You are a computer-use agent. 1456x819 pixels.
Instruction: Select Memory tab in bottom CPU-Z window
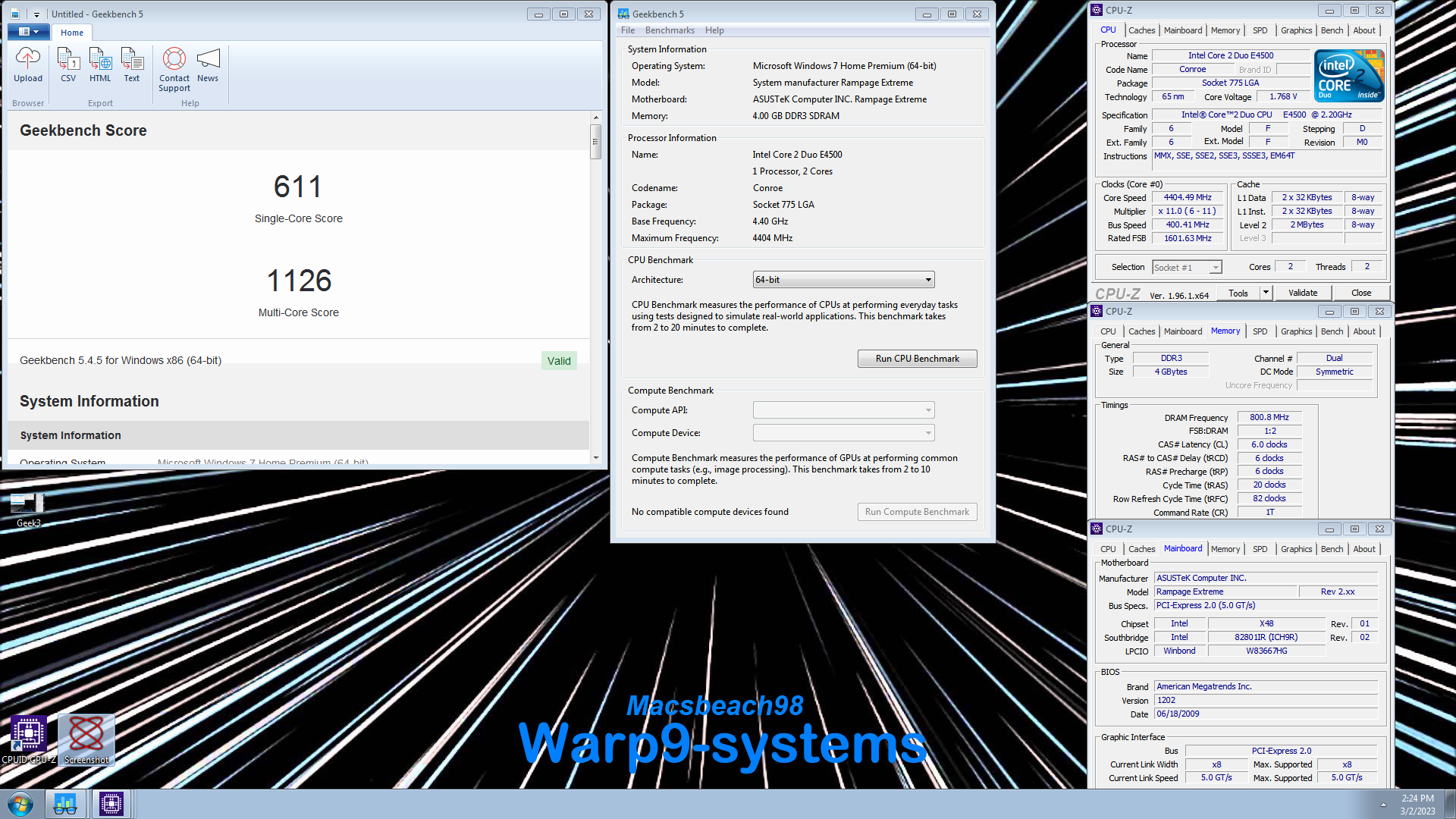pos(1225,549)
